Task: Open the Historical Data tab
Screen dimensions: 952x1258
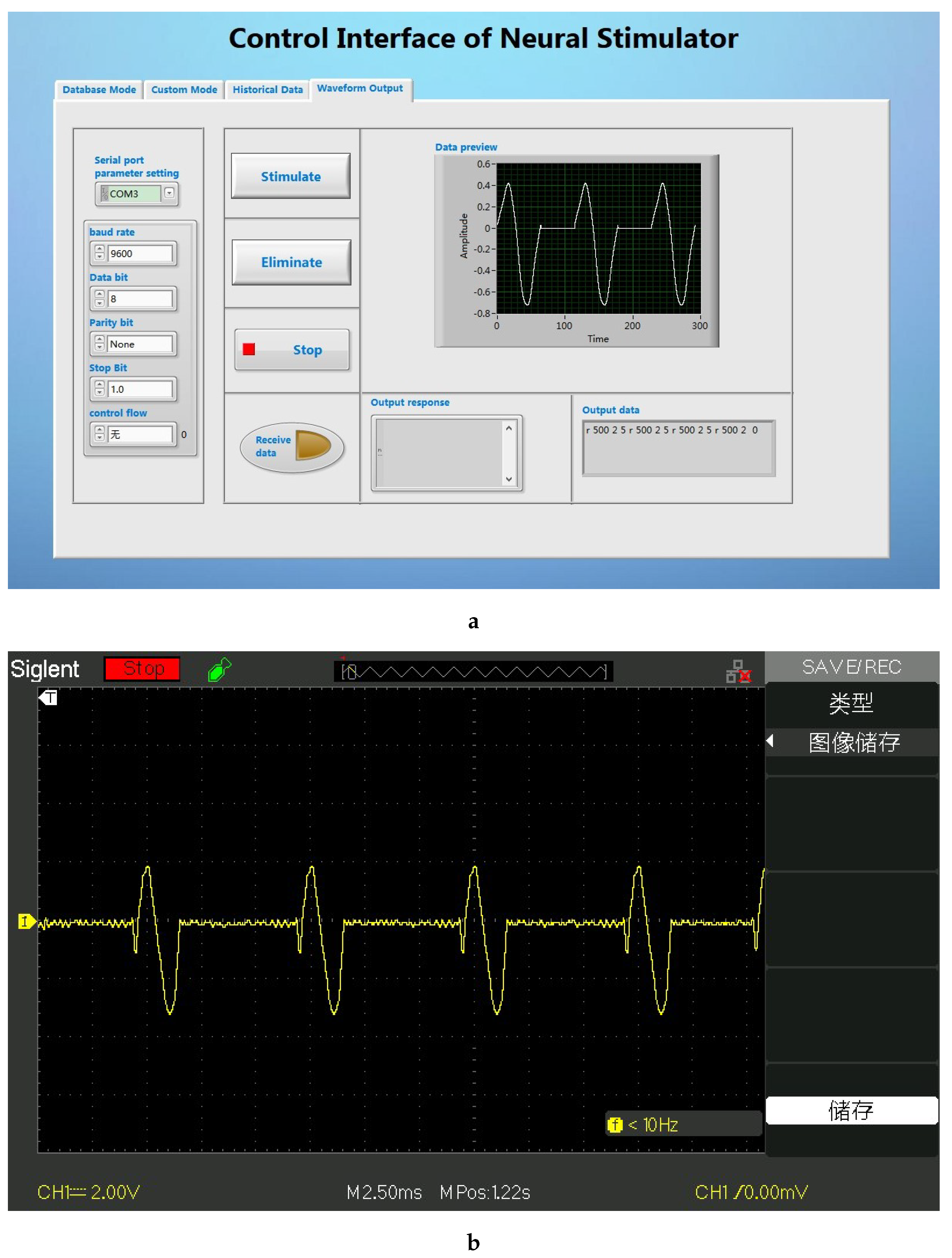Action: pos(267,90)
